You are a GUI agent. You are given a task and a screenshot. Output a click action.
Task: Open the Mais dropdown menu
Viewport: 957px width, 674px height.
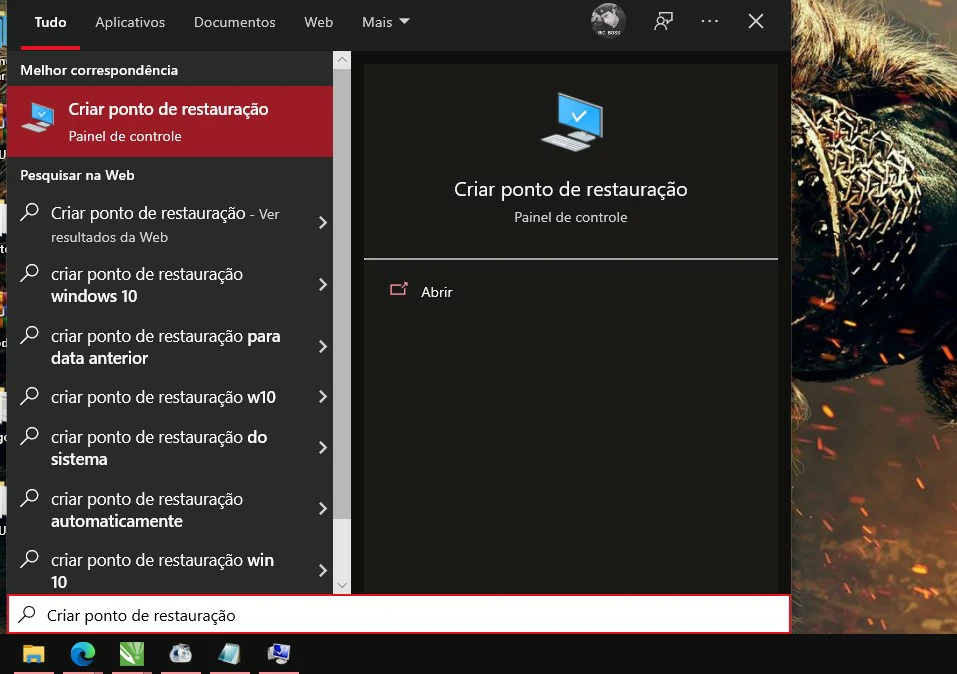click(386, 22)
